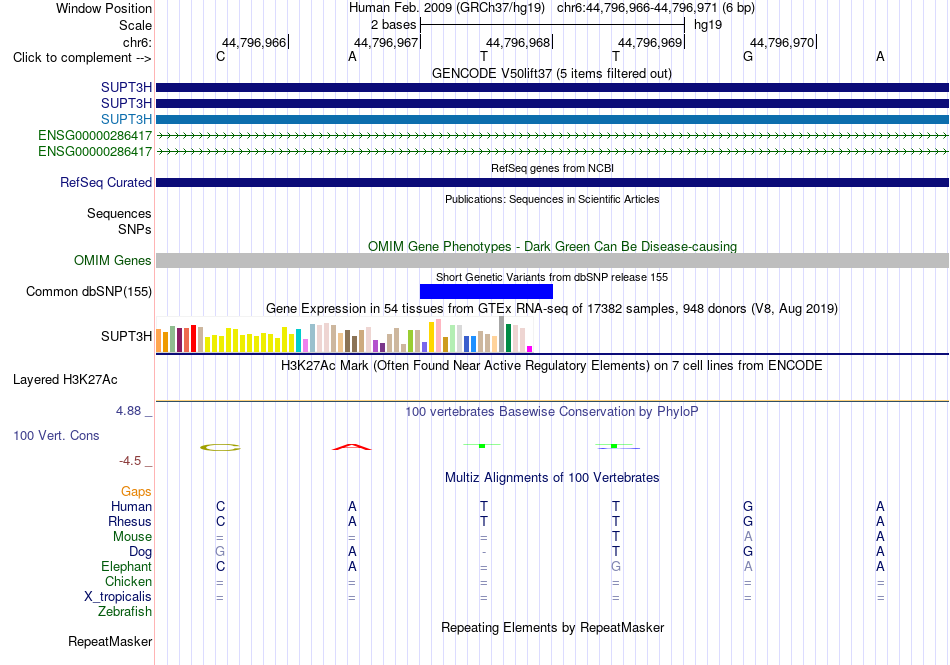Open the GTEx Gene Expression track title
Viewport: 950px width, 665px height.
552,308
